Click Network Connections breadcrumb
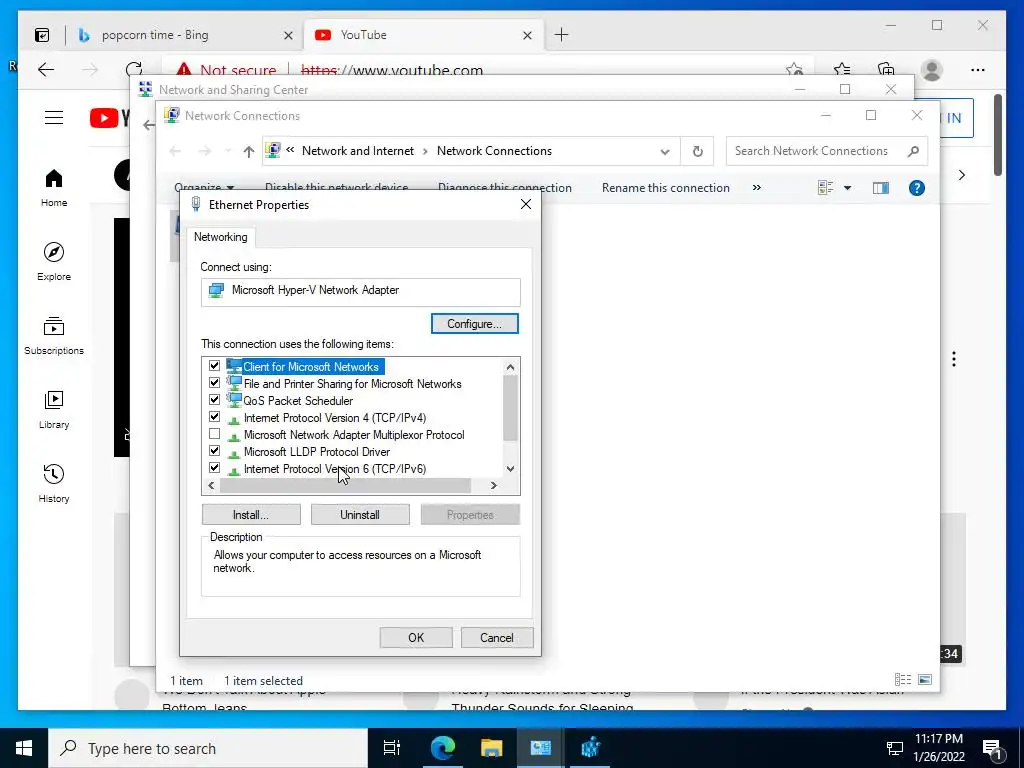This screenshot has height=768, width=1024. [x=494, y=151]
